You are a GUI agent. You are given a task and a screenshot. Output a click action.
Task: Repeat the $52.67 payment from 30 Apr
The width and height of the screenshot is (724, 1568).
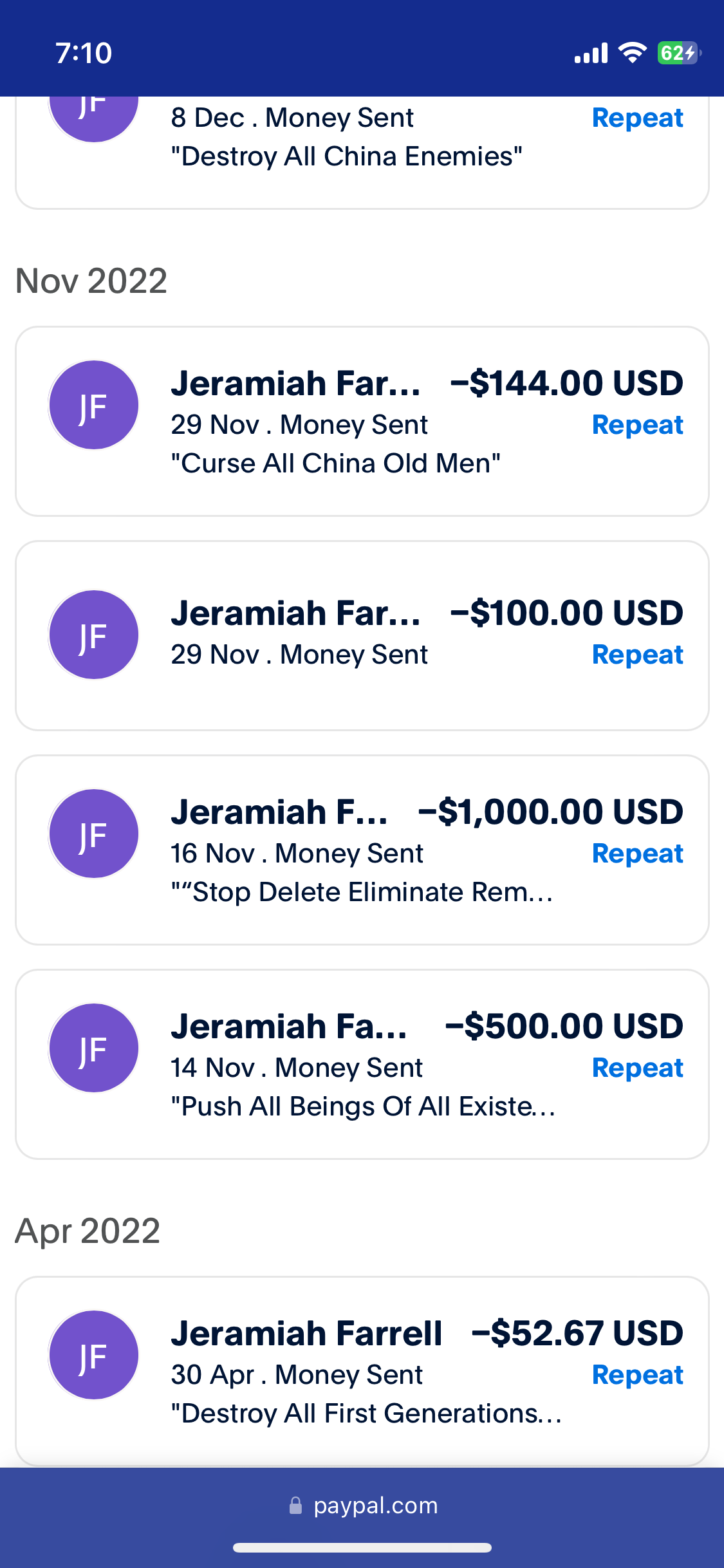click(637, 1375)
